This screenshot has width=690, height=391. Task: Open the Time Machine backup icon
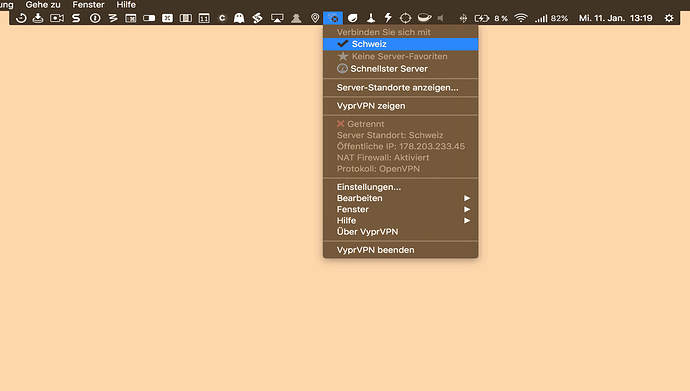coord(21,18)
